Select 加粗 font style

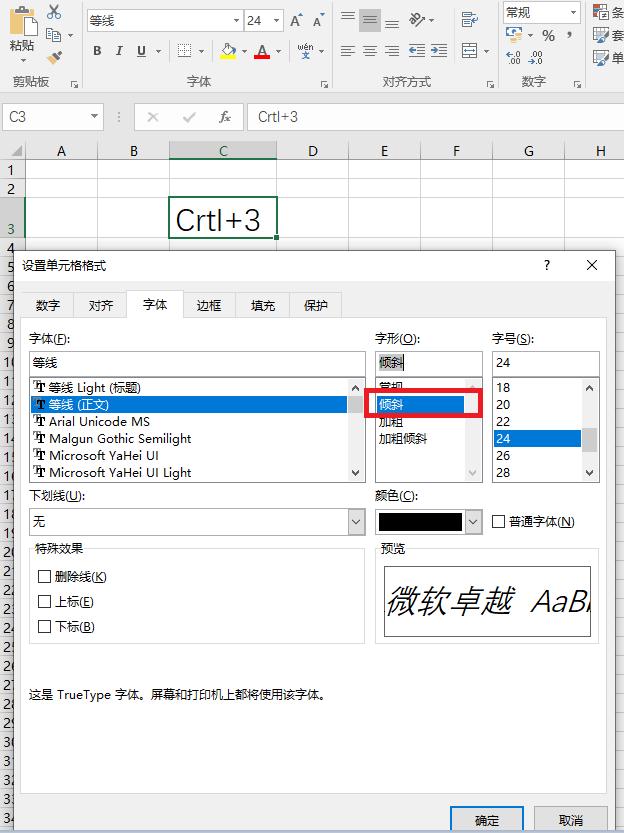click(x=391, y=422)
